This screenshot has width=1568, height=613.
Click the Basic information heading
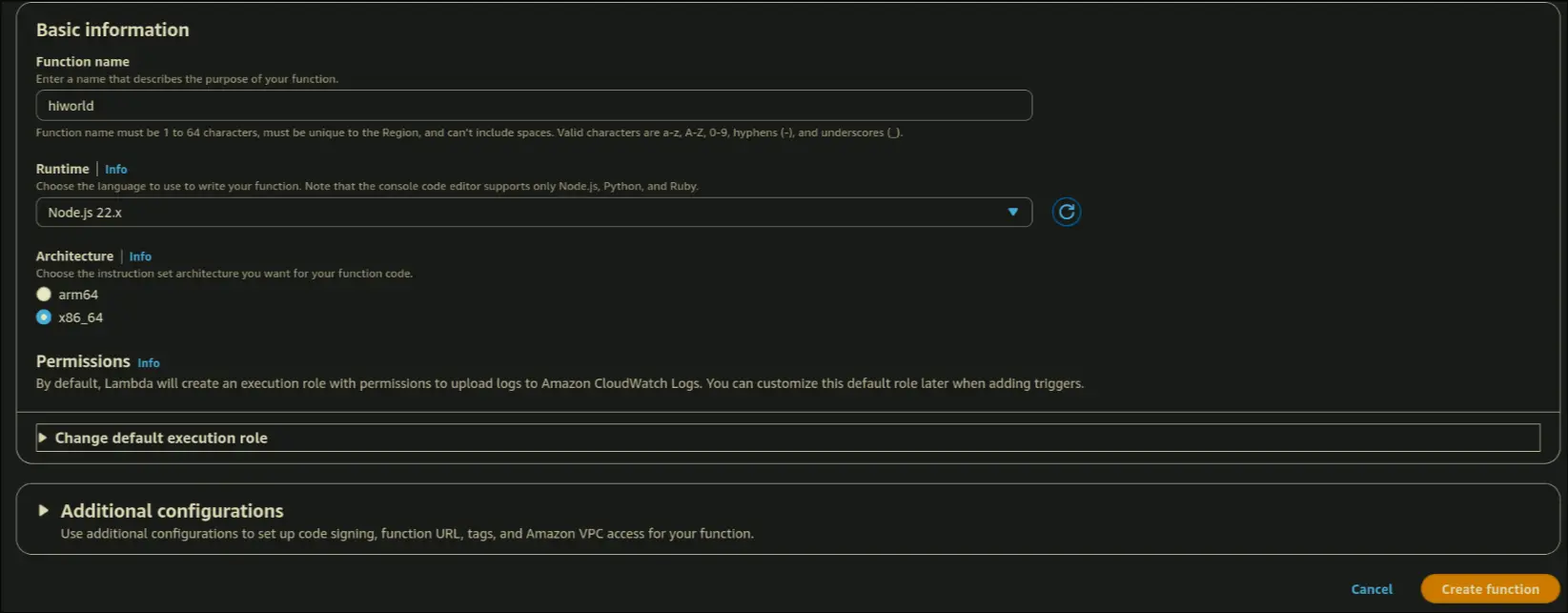coord(112,30)
